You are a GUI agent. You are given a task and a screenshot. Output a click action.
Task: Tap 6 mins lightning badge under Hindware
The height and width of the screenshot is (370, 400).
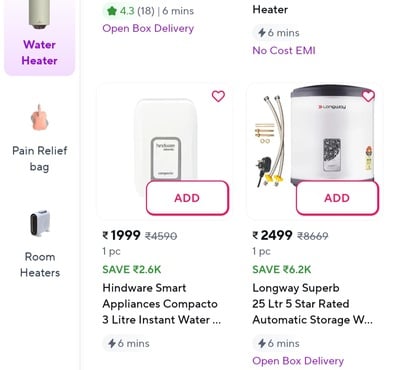coord(128,343)
